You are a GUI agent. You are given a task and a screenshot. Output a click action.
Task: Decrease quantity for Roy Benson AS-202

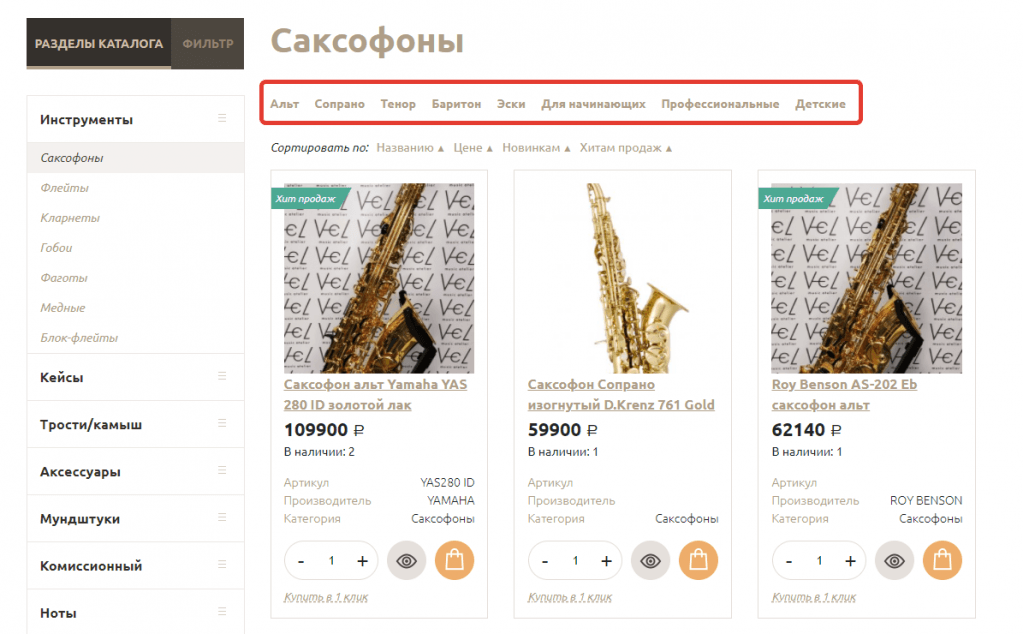789,561
